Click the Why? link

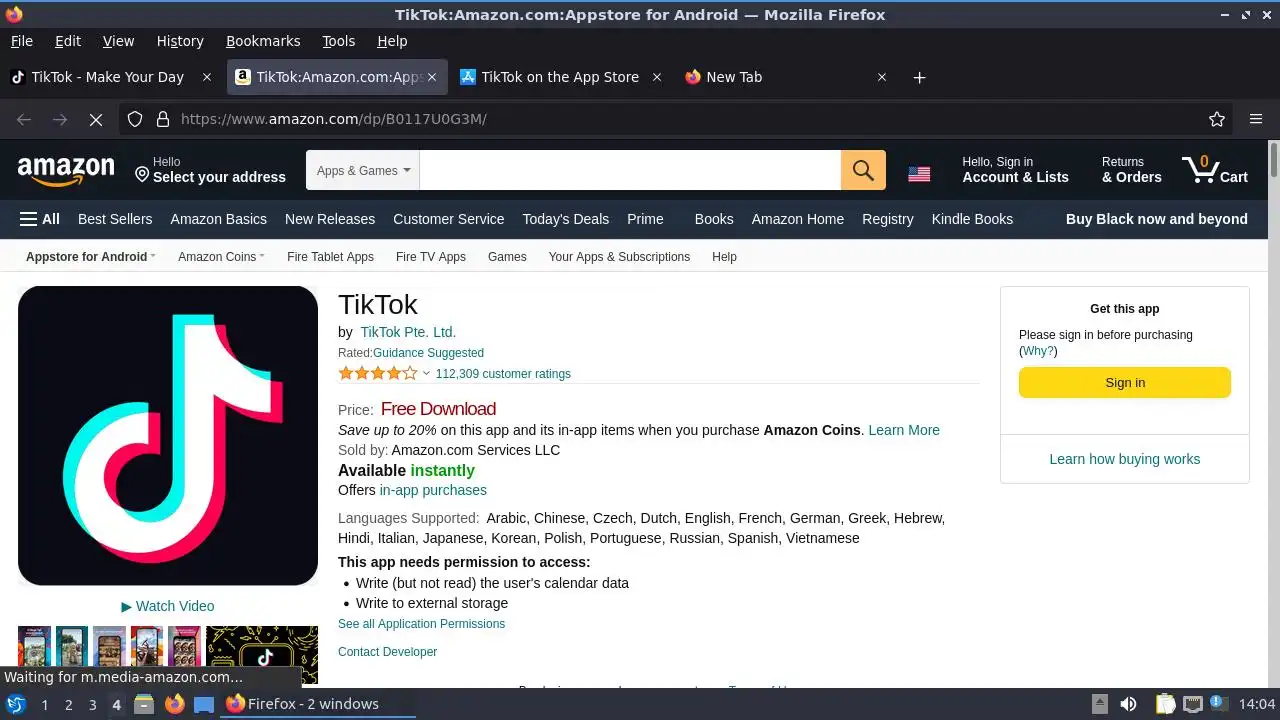coord(1038,351)
